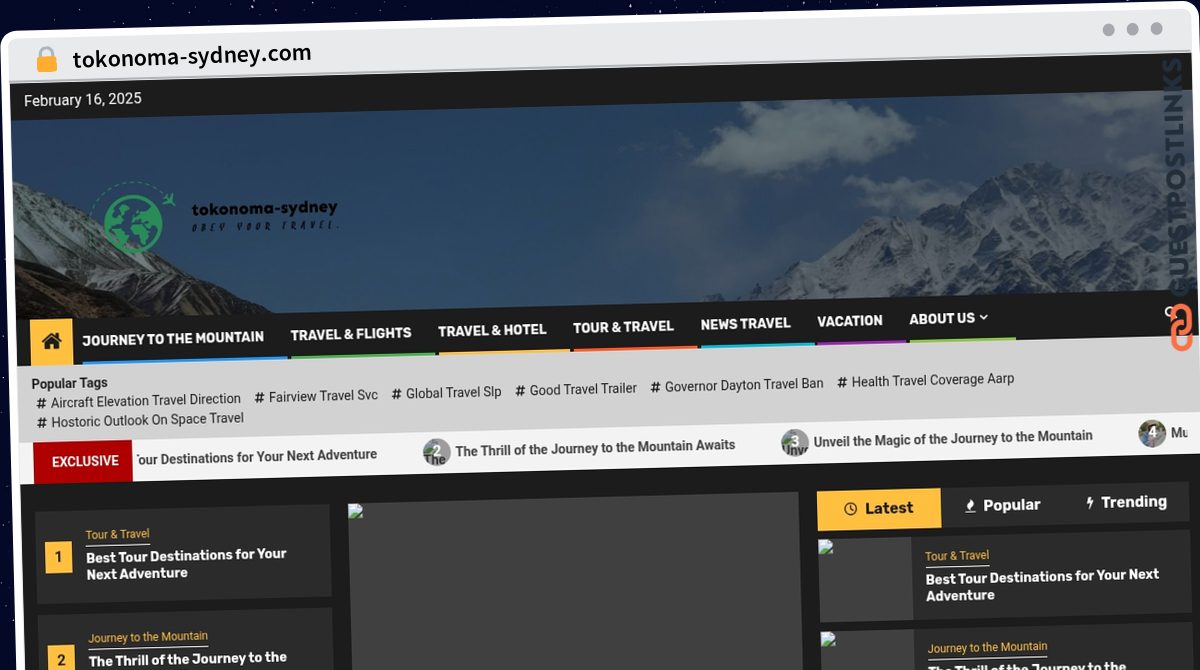Click the number 4 ticker thumbnail
This screenshot has width=1200, height=670.
(1152, 434)
